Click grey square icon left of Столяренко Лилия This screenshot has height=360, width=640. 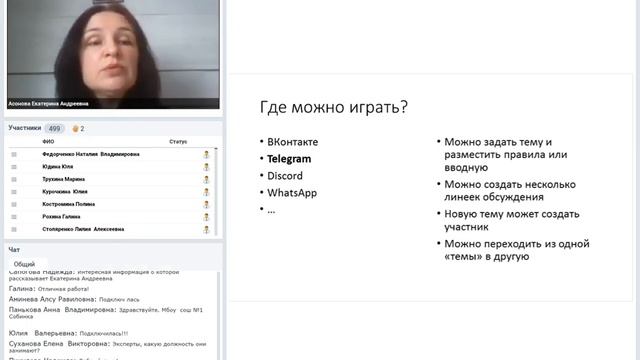click(x=14, y=229)
